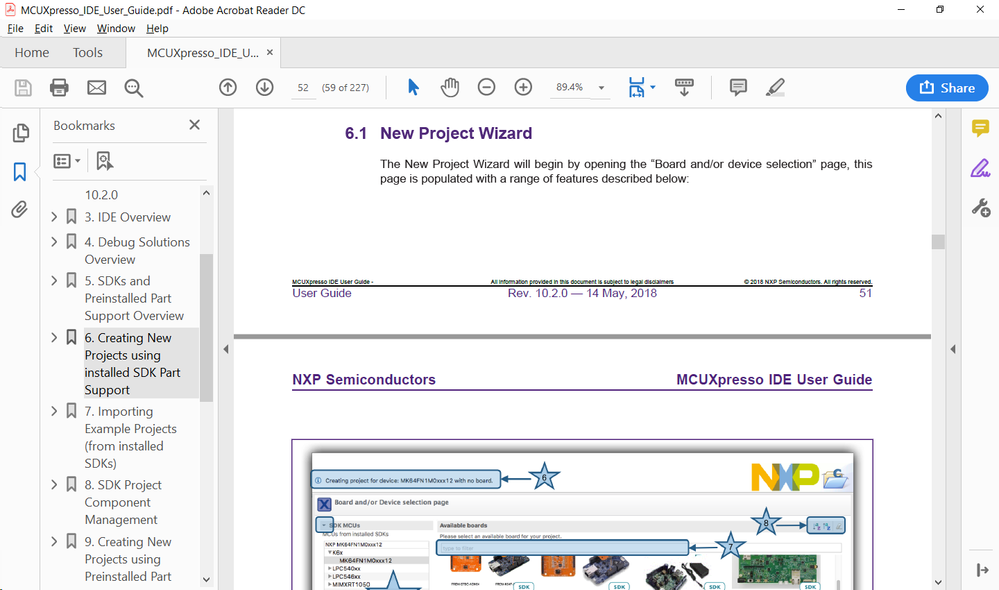The height and width of the screenshot is (590, 999).
Task: Close the MCUXpresso_IDE_U... document tab
Action: click(x=270, y=52)
